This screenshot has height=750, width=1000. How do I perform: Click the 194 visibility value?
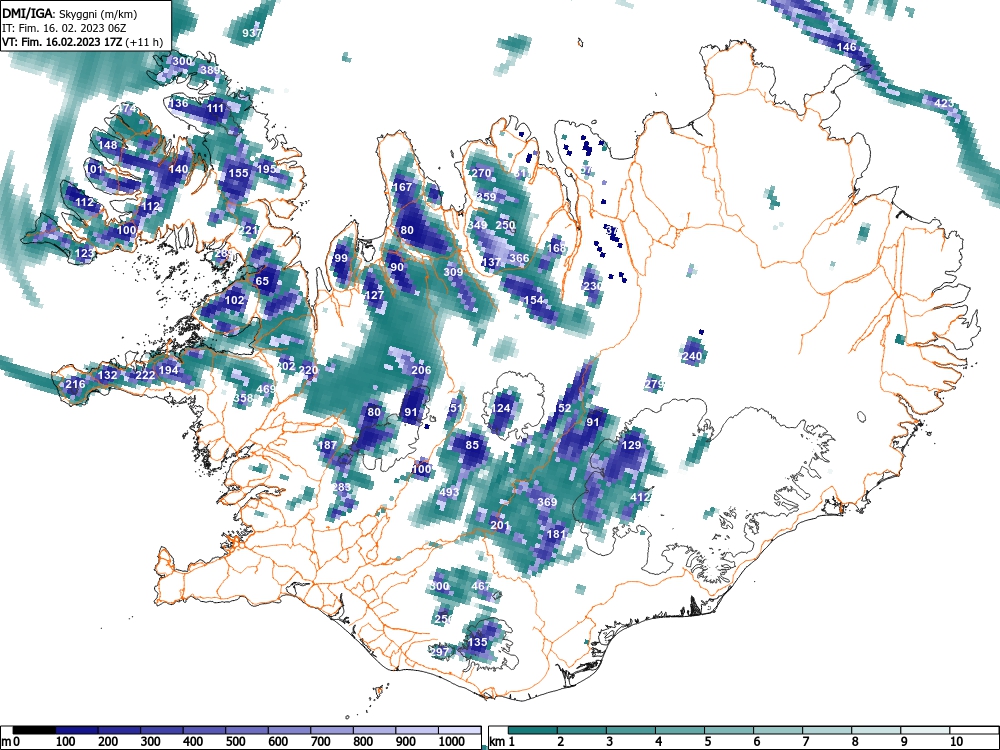(168, 370)
